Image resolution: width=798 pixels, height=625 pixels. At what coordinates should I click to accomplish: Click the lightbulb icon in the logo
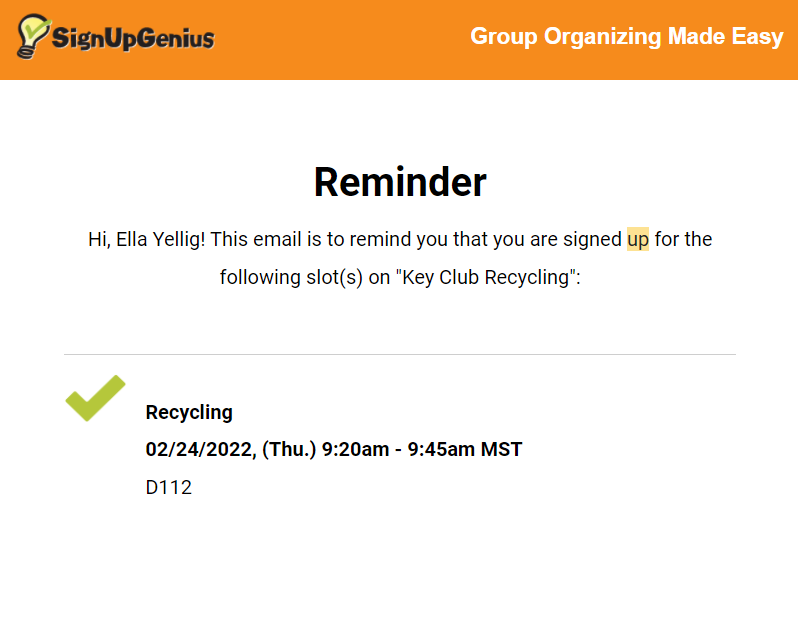(33, 36)
